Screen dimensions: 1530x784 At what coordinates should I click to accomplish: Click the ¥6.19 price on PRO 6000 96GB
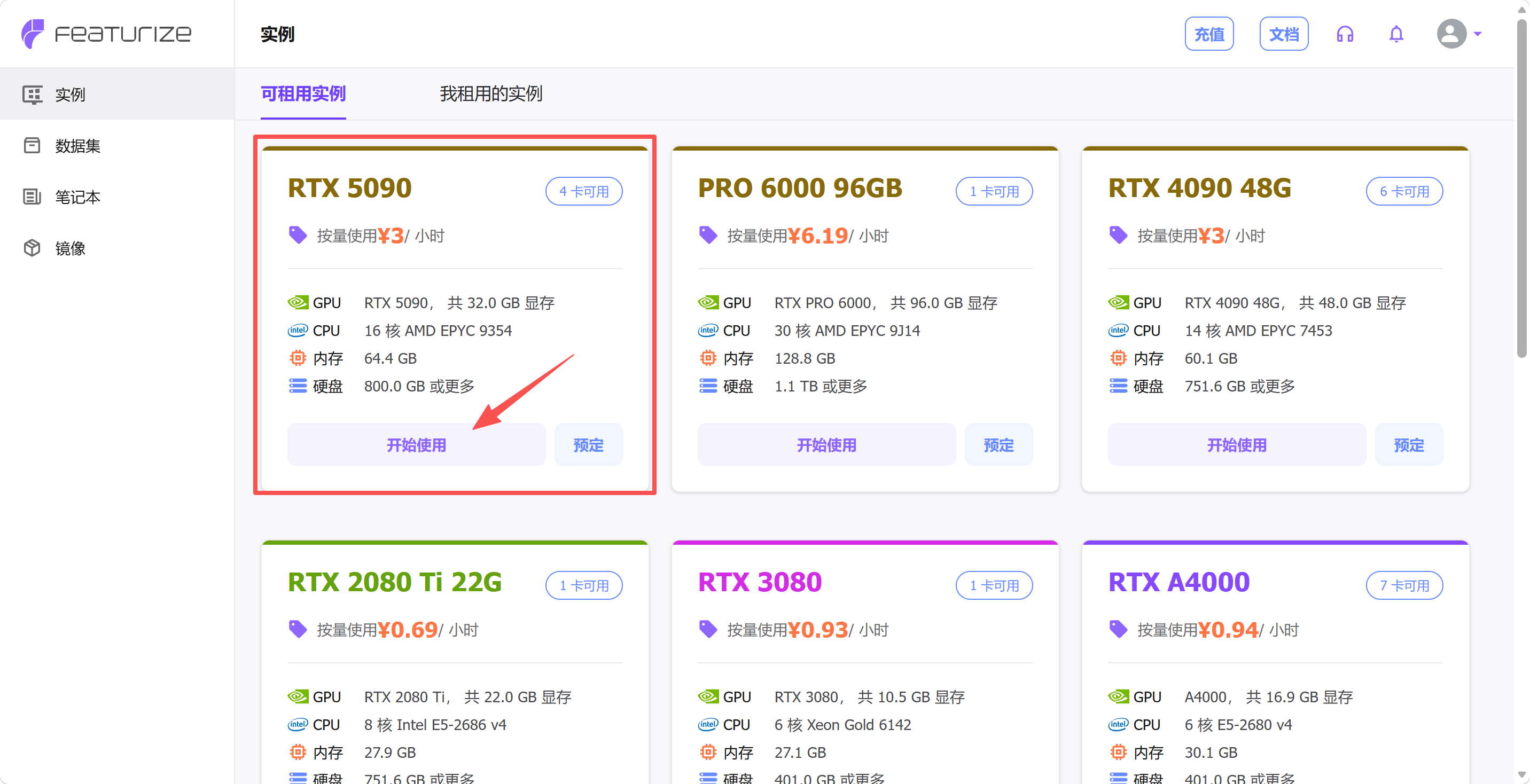point(818,236)
